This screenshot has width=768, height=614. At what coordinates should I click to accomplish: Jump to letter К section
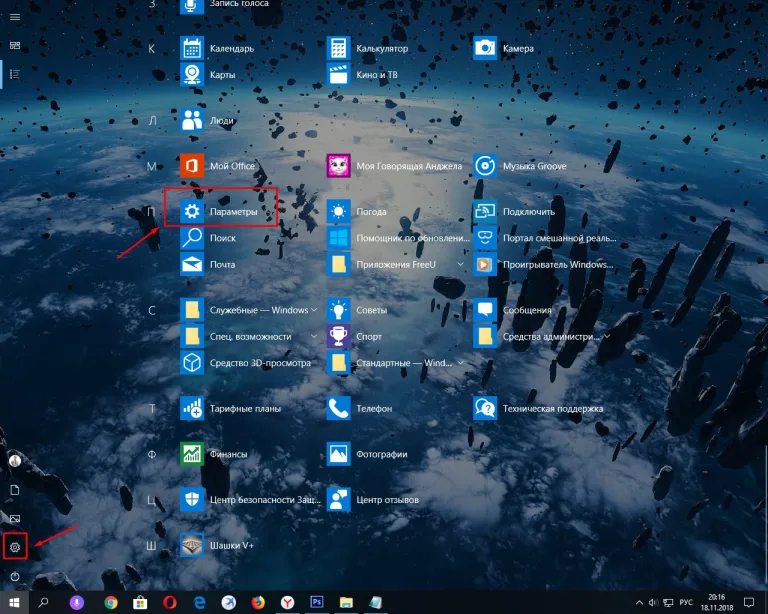[152, 48]
